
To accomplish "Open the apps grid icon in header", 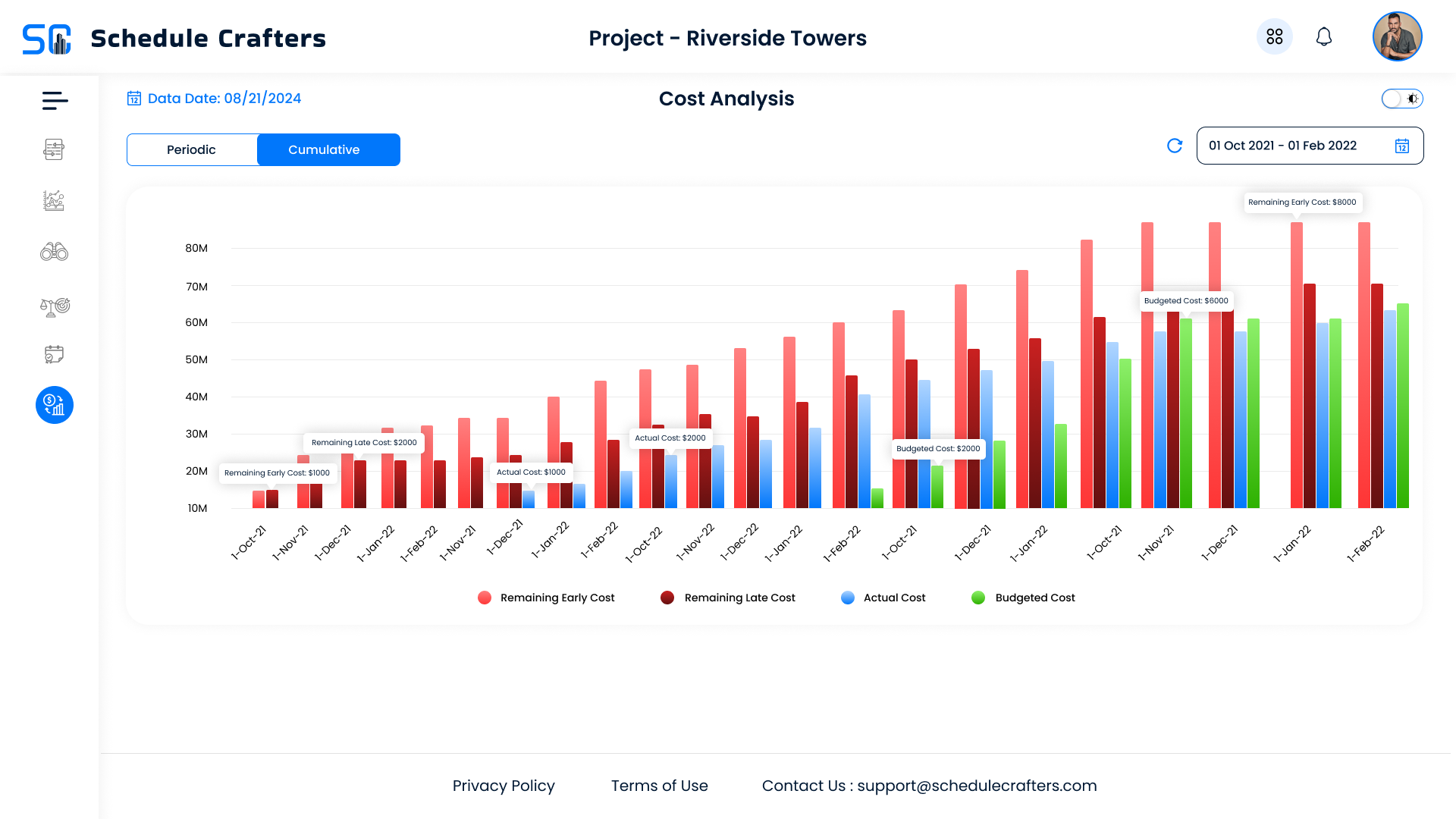I will 1275,36.
